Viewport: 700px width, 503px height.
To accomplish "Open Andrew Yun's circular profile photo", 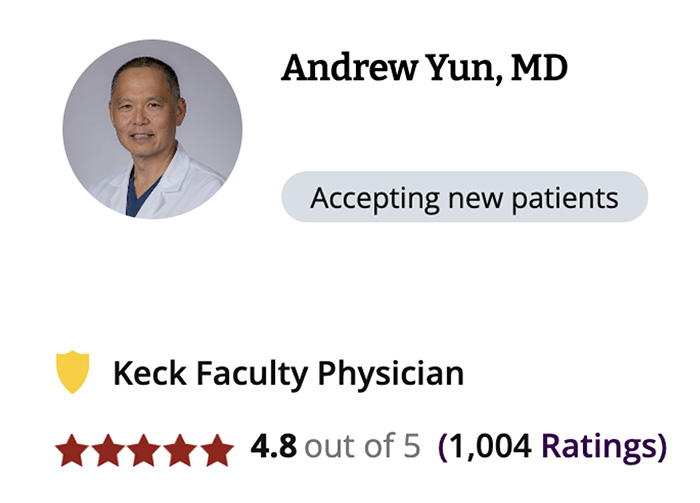I will [152, 129].
